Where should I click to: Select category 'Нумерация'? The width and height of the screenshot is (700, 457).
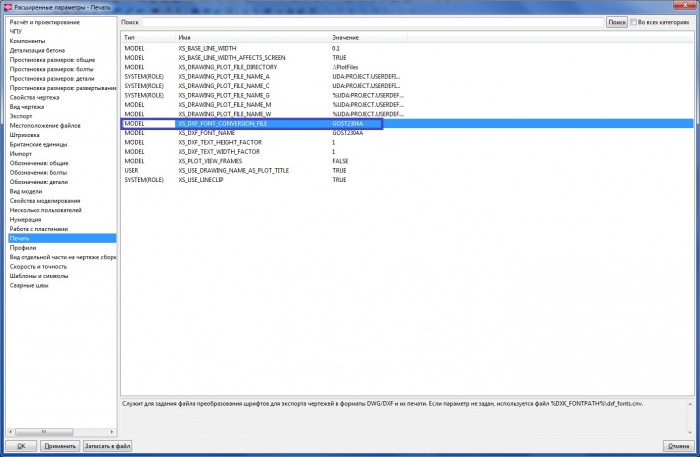pos(25,219)
